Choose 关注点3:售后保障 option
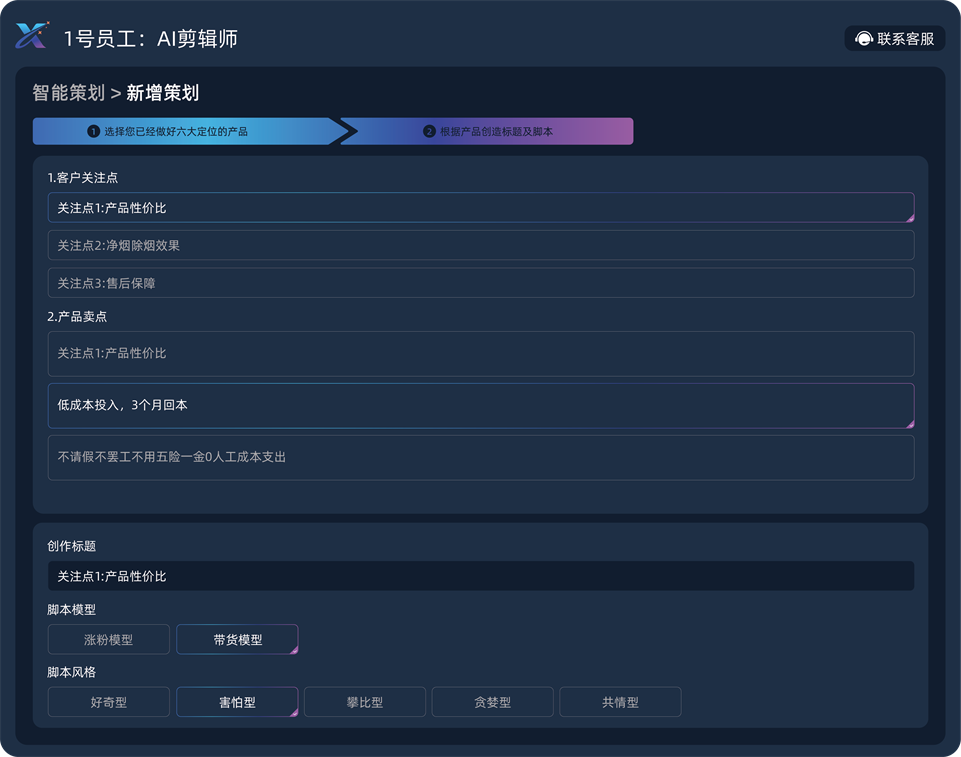Image resolution: width=961 pixels, height=757 pixels. coord(480,283)
